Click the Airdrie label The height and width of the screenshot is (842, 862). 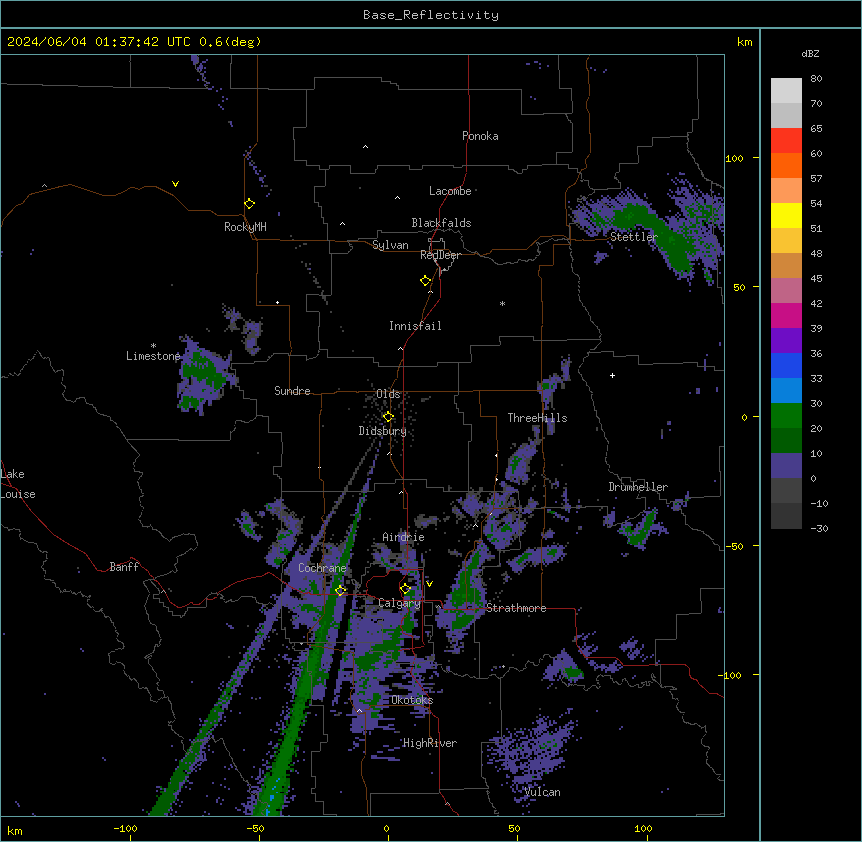403,537
